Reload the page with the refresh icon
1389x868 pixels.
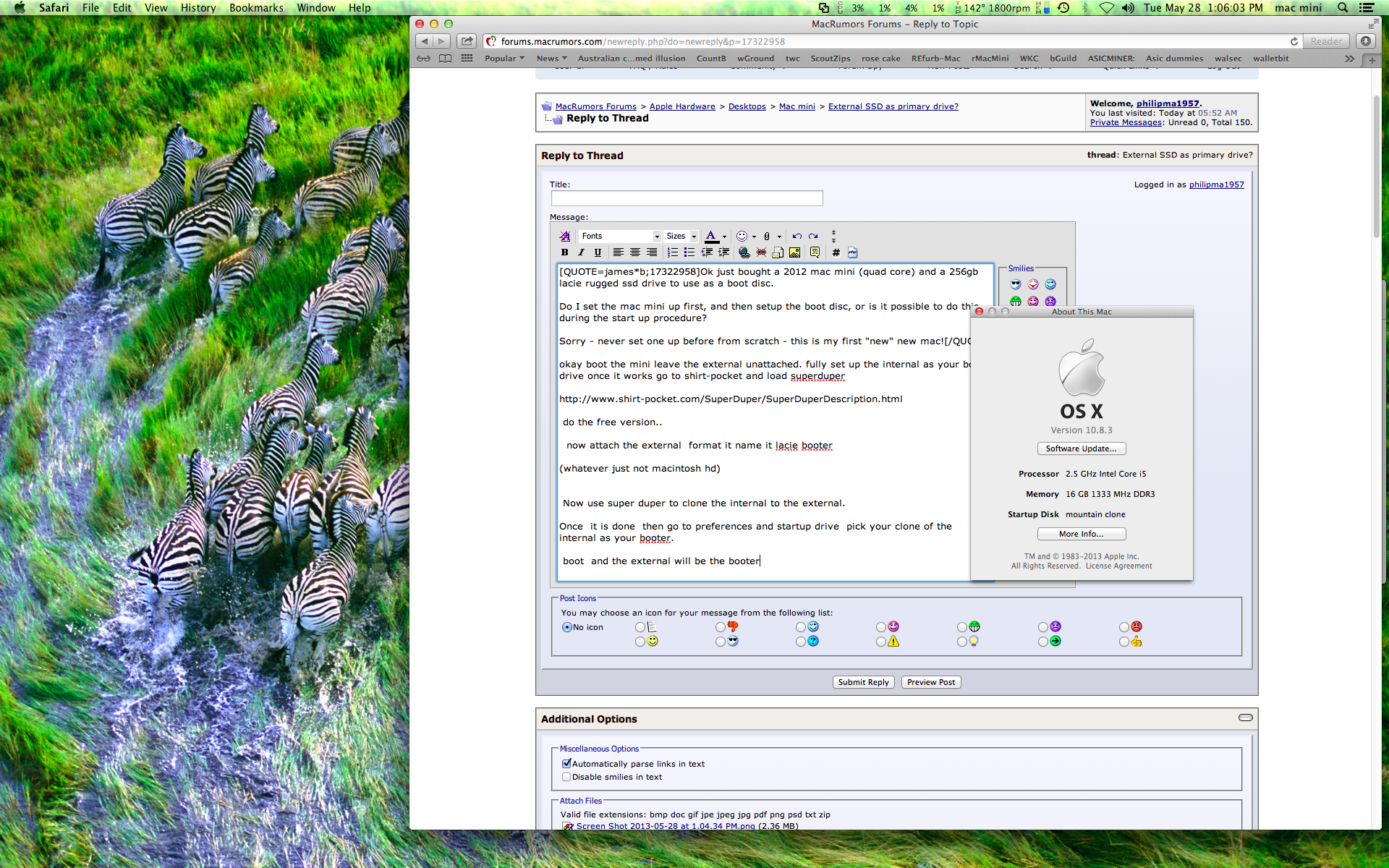pyautogui.click(x=1294, y=41)
